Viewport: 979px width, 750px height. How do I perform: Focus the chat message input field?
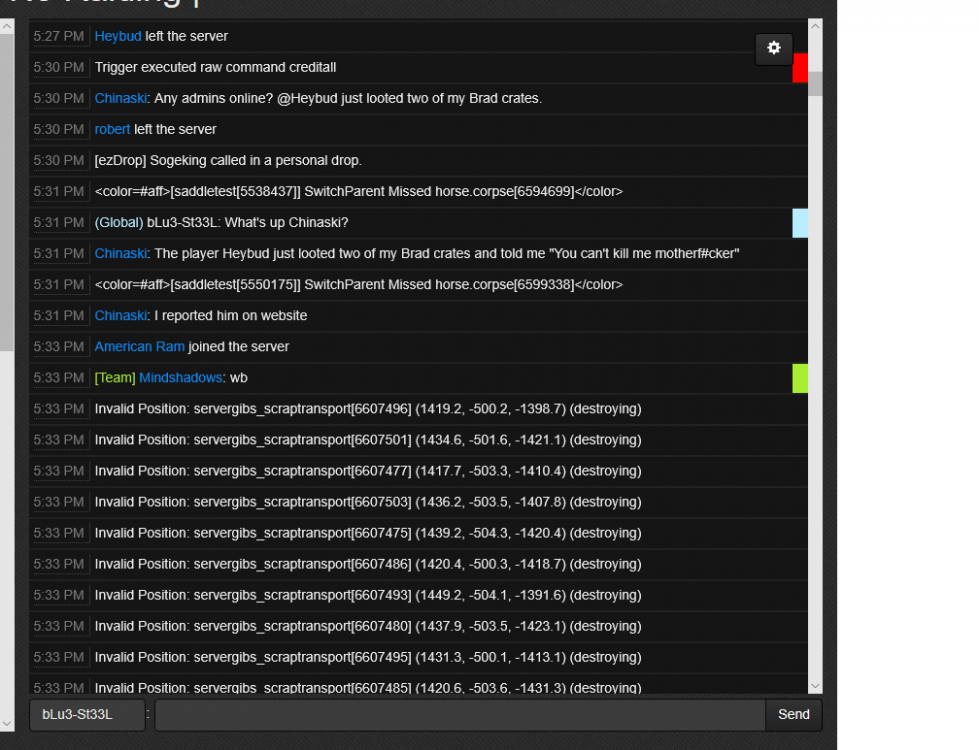pyautogui.click(x=460, y=715)
